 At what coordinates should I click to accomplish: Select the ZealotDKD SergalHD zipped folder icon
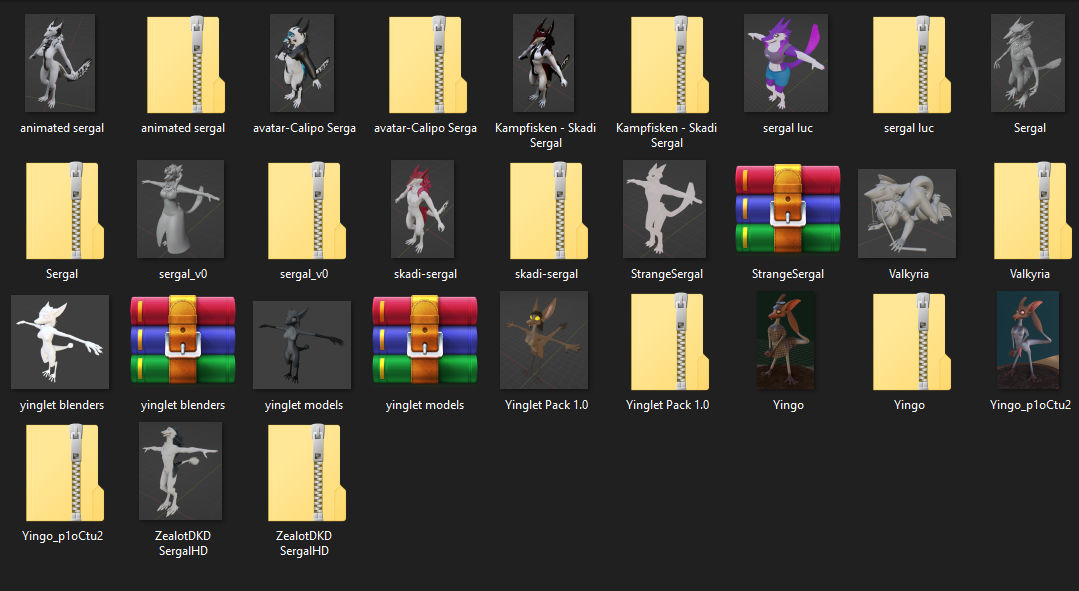(307, 473)
